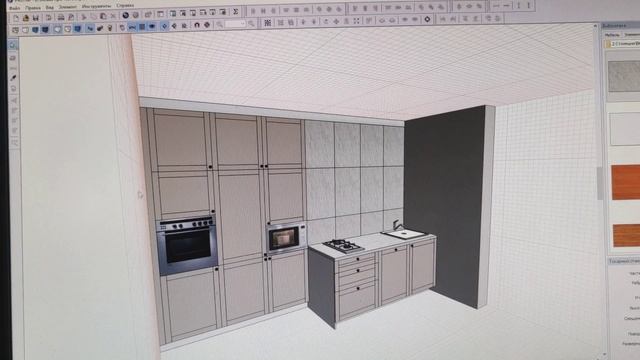Click the Save diskette icon

36,18
